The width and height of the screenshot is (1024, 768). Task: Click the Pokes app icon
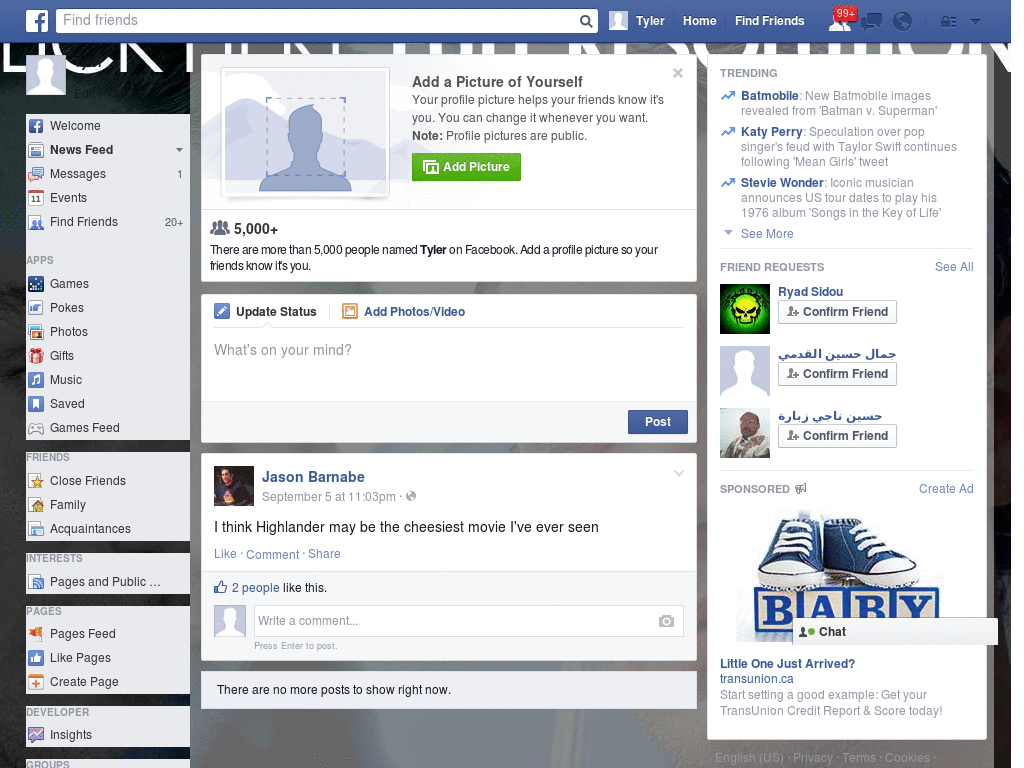pos(36,308)
